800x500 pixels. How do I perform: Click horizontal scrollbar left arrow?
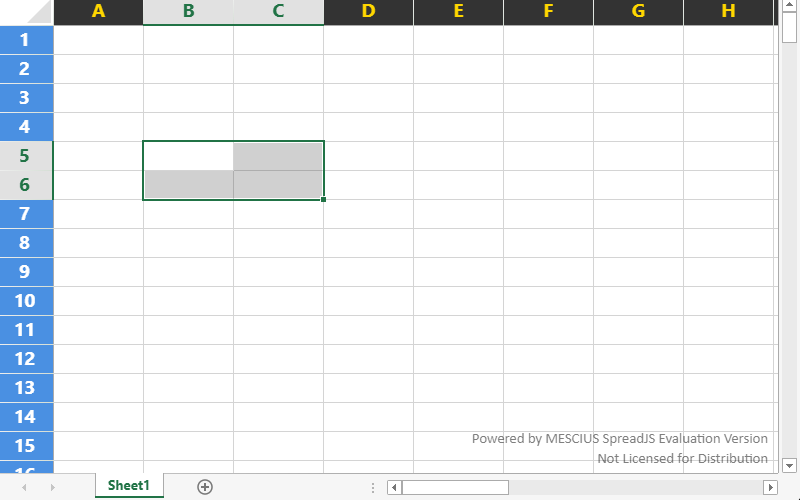tap(395, 487)
